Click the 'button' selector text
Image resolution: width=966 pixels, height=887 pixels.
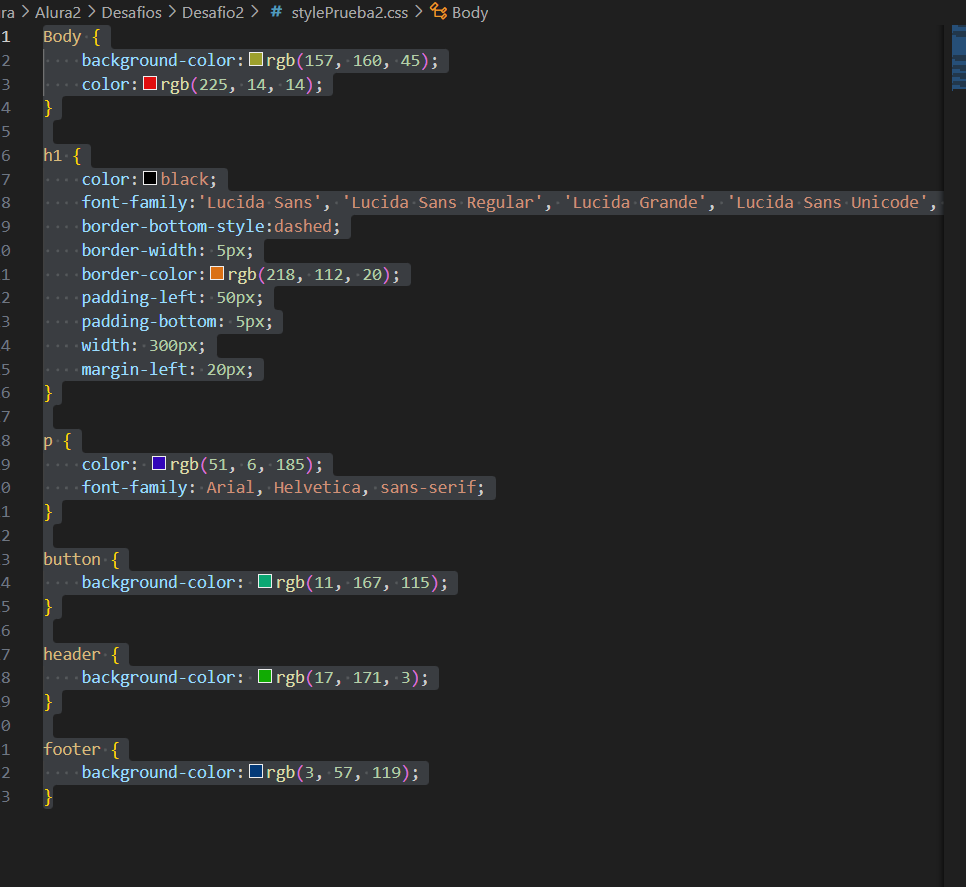[x=71, y=559]
